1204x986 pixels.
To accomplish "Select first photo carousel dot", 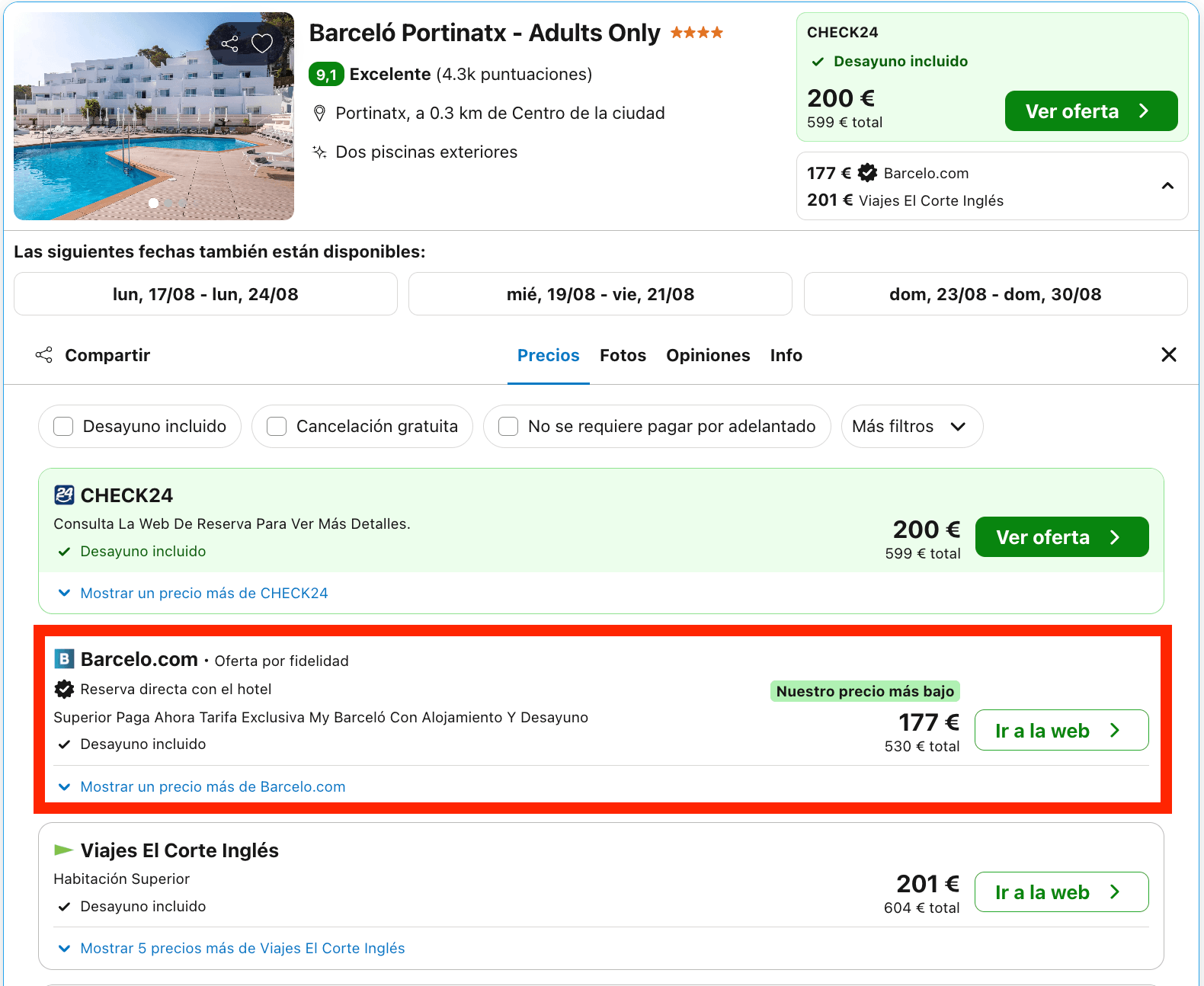I will [153, 203].
